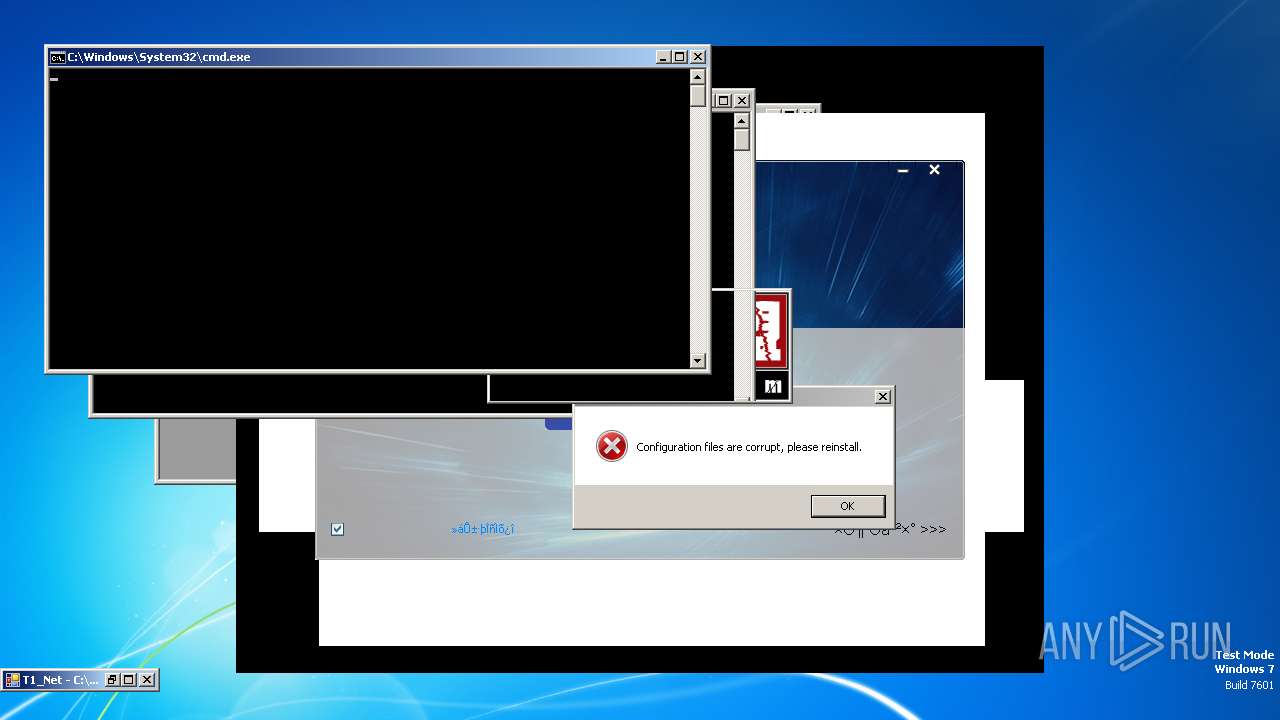Close the second cmd window behind
1280x720 pixels.
coord(742,101)
